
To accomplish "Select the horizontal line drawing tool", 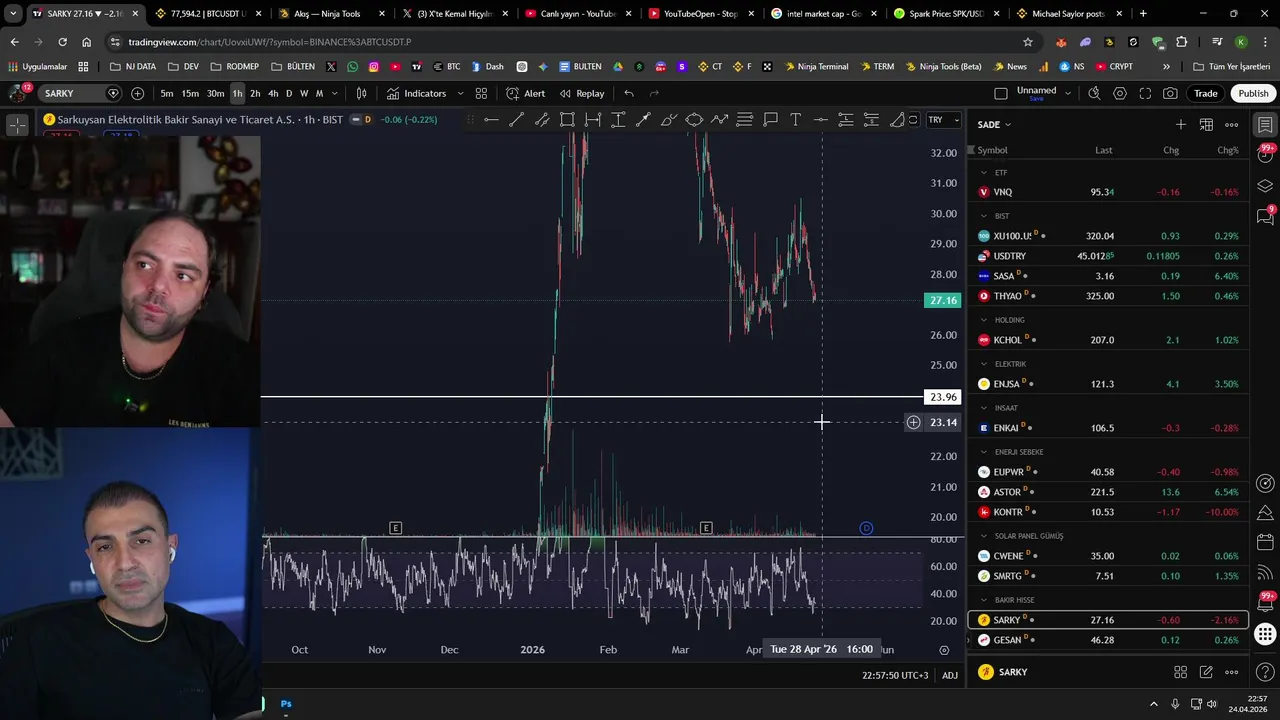I will 491,120.
